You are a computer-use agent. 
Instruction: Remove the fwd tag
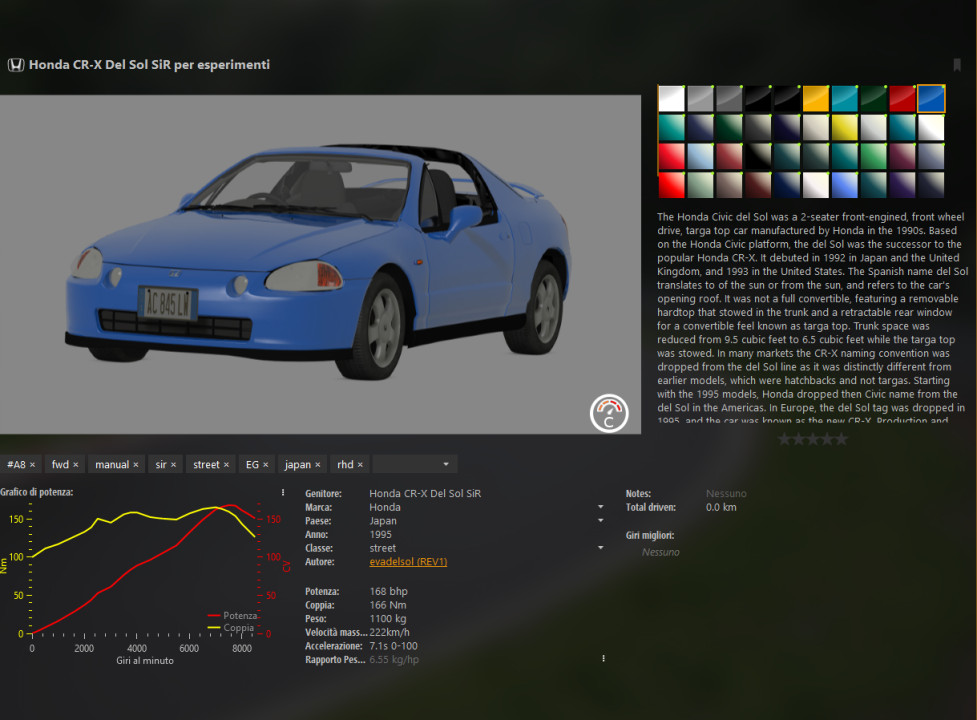click(75, 465)
